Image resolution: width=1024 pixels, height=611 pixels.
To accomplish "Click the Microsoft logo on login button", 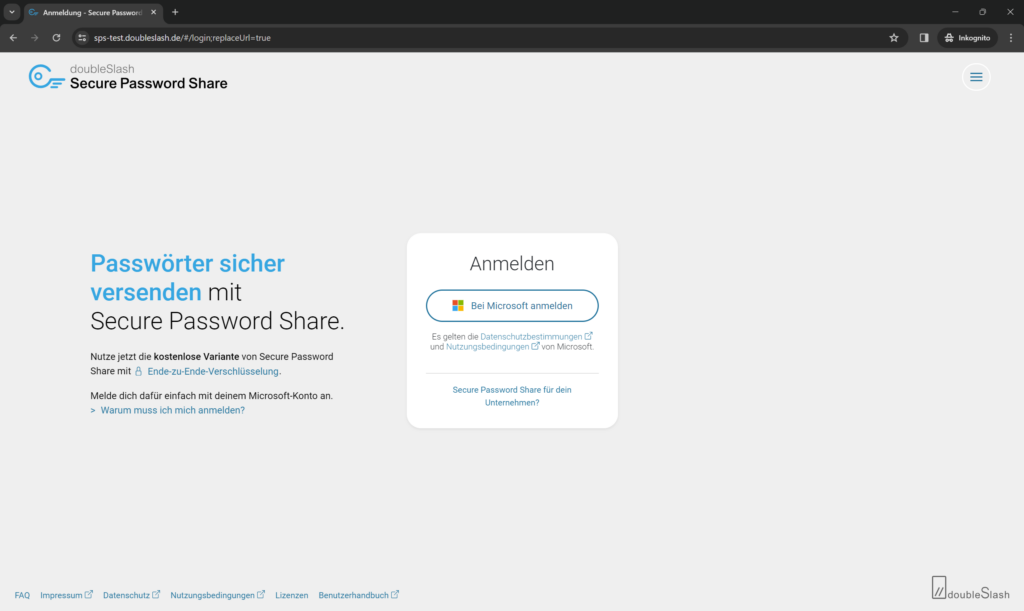I will pyautogui.click(x=458, y=306).
